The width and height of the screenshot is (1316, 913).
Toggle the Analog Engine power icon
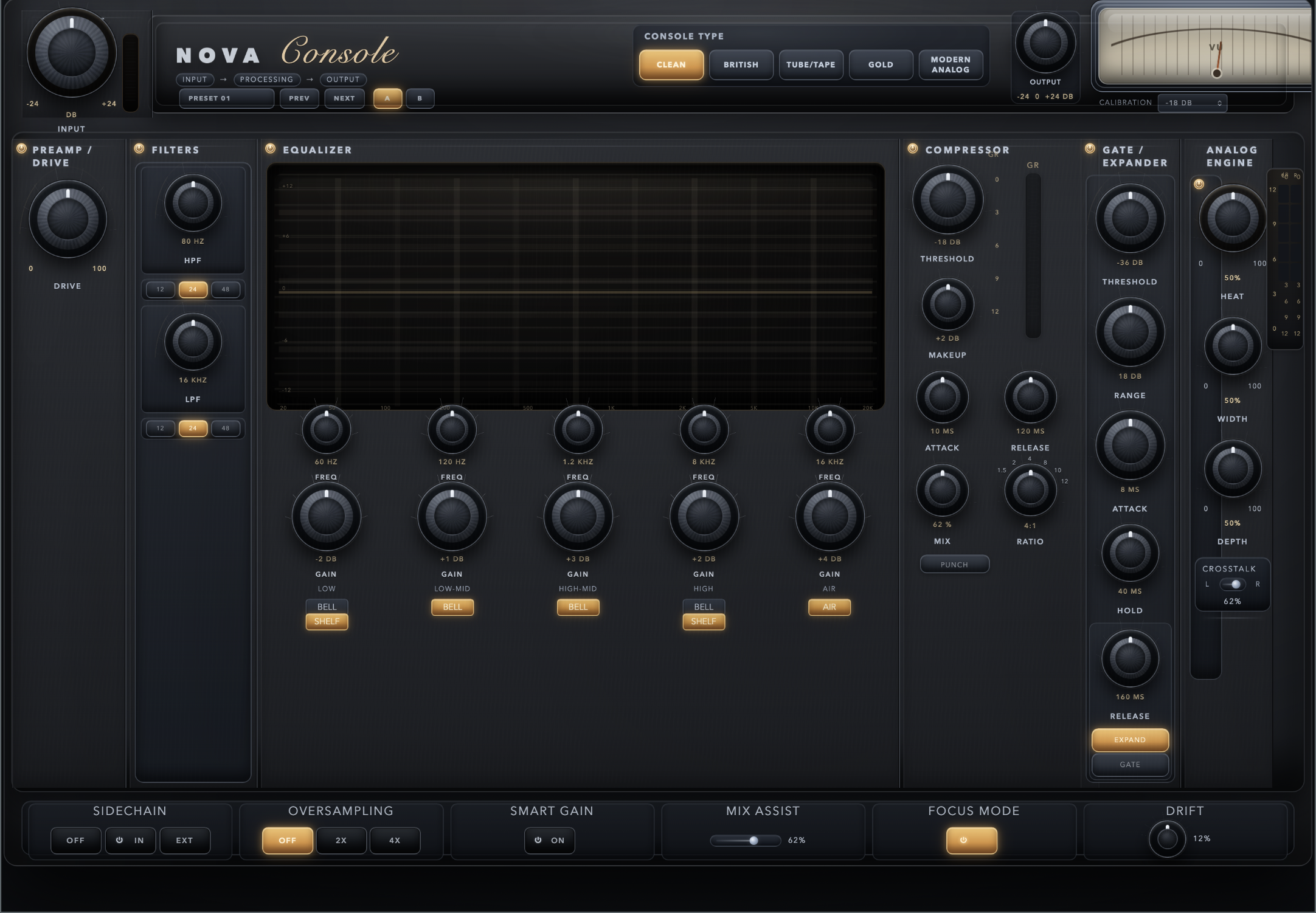1199,184
